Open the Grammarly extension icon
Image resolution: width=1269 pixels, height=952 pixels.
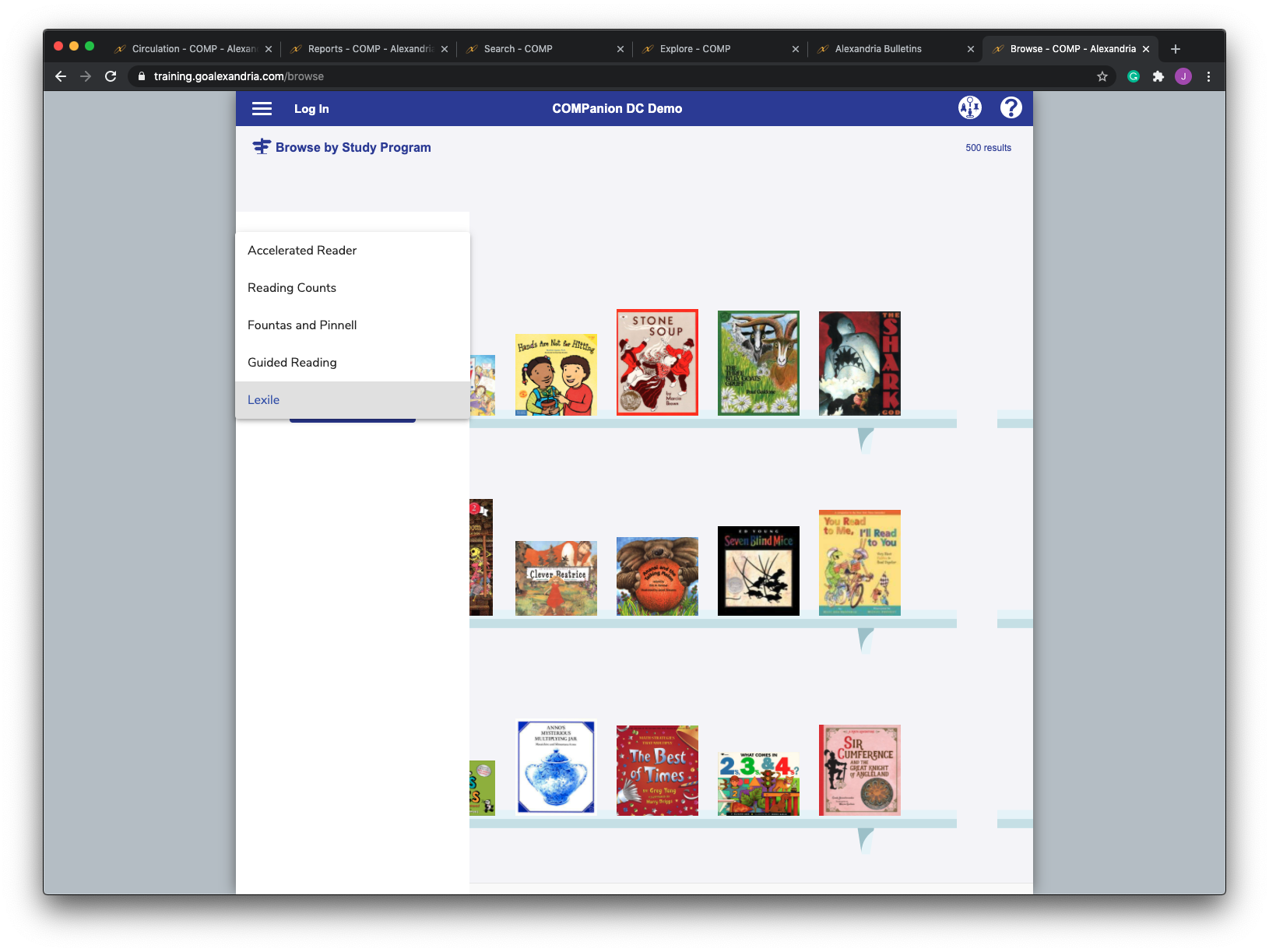tap(1134, 76)
